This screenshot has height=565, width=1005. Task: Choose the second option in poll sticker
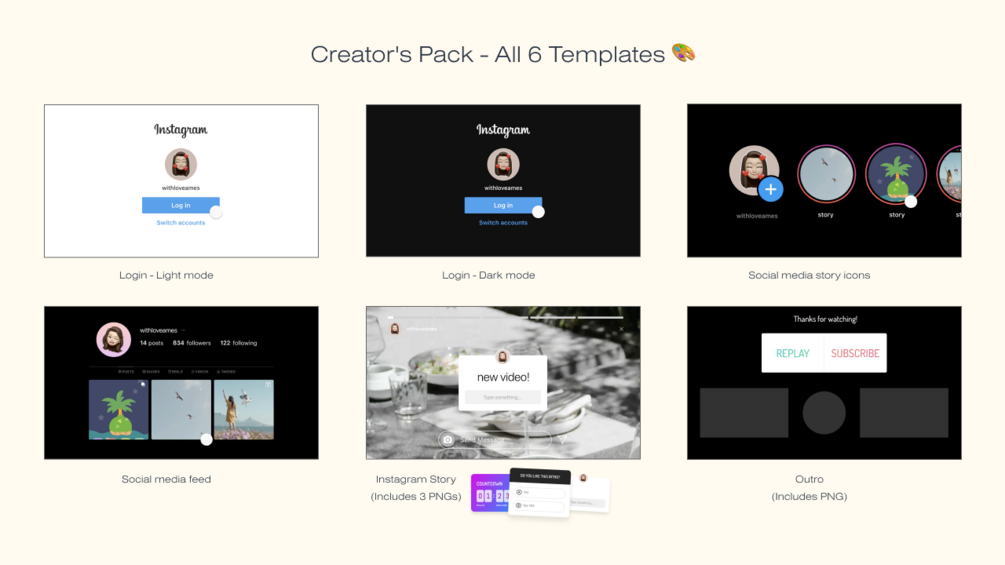pos(540,505)
